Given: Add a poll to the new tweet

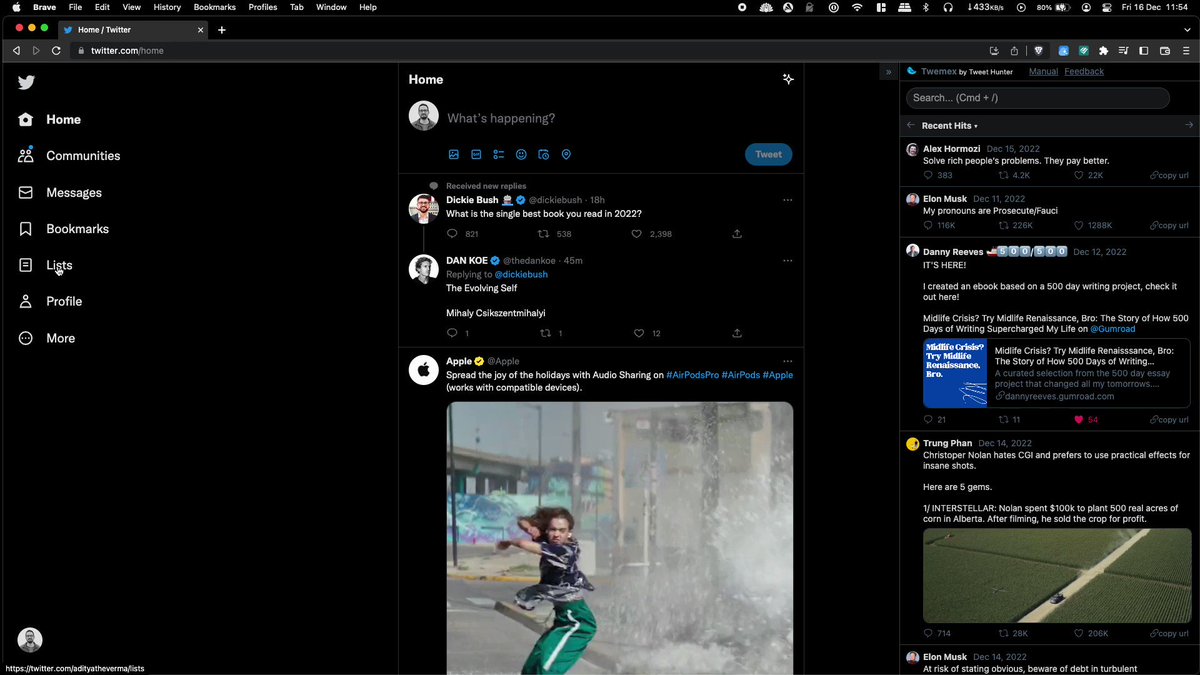Looking at the screenshot, I should (x=498, y=155).
